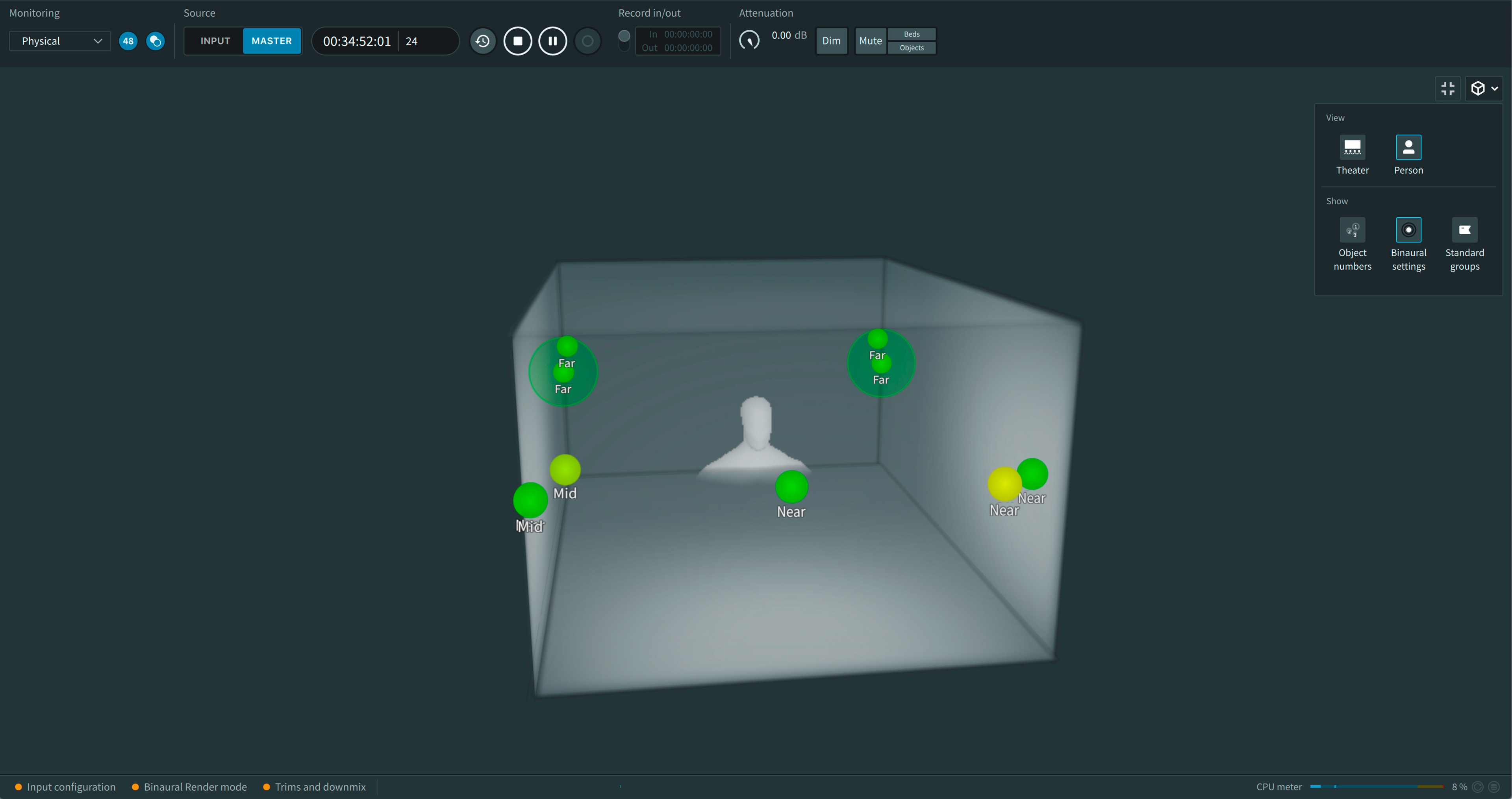1512x799 pixels.
Task: Open Binaural Render mode status item
Action: pos(189,787)
